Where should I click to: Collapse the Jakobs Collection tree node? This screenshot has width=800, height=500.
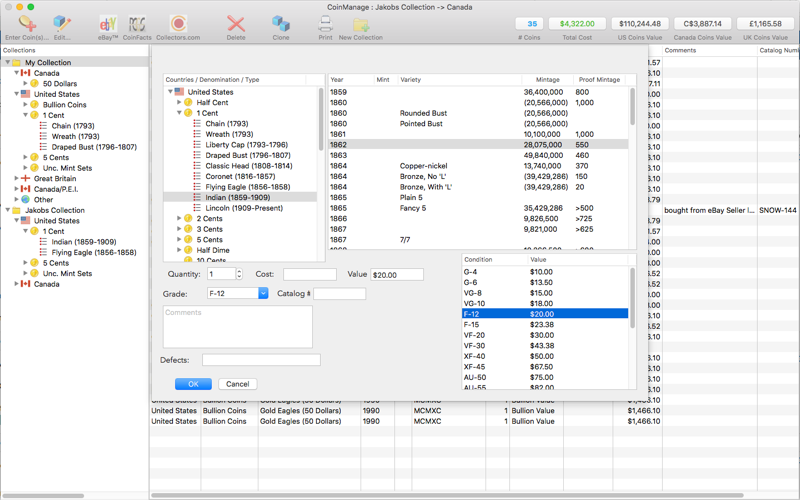(8, 210)
